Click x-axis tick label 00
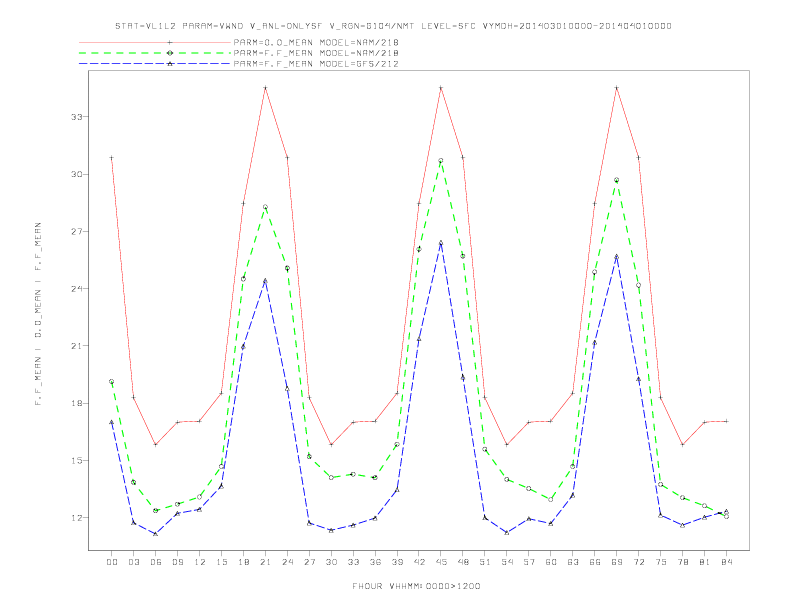This screenshot has width=792, height=612. pos(112,562)
